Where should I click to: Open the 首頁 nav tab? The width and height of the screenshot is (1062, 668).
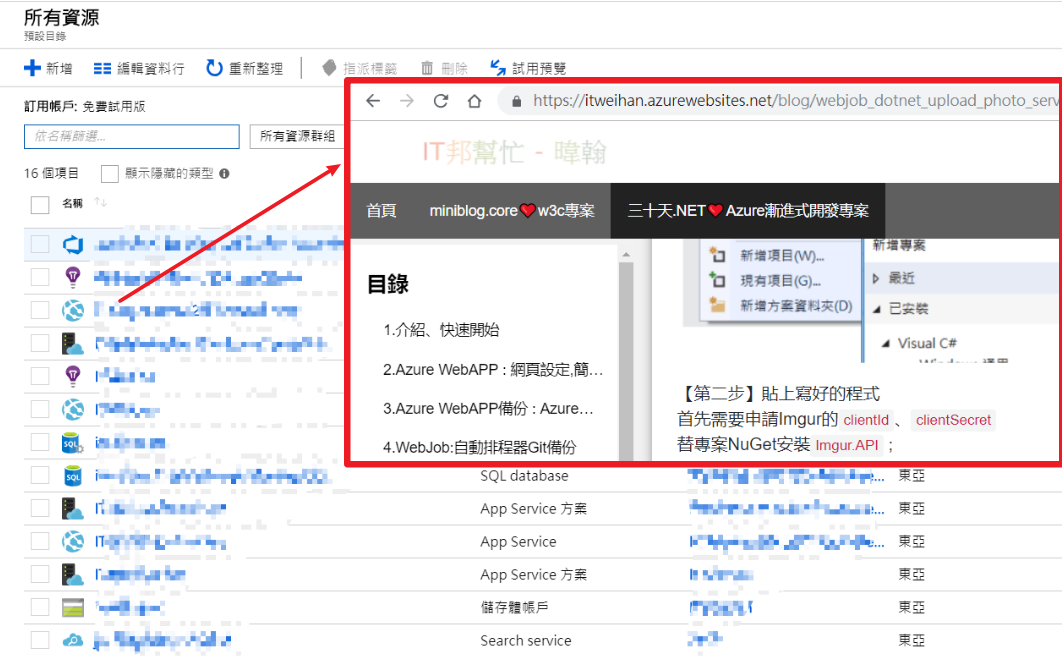click(x=381, y=211)
